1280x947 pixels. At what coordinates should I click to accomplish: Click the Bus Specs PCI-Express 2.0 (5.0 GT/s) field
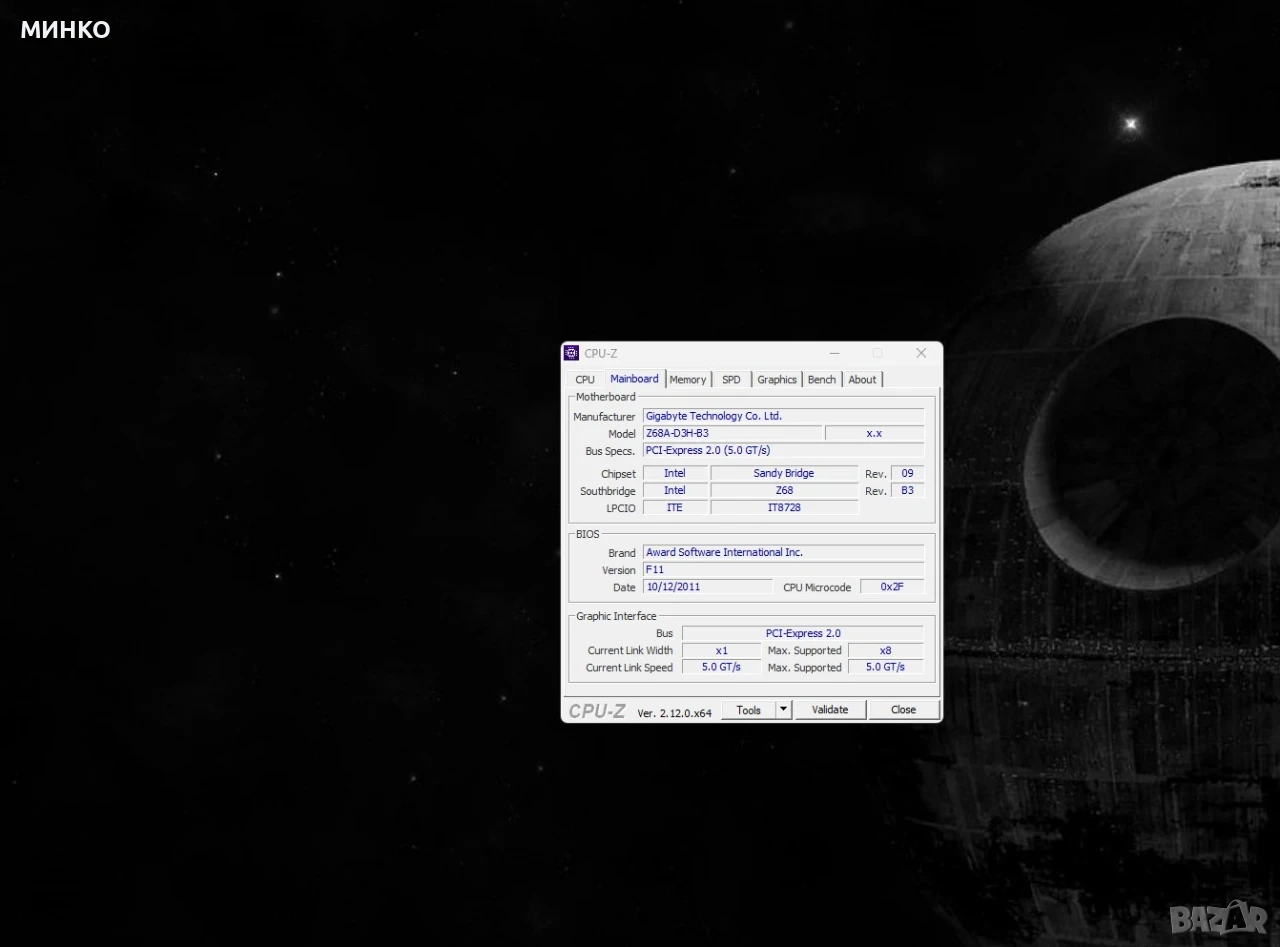pyautogui.click(x=783, y=451)
